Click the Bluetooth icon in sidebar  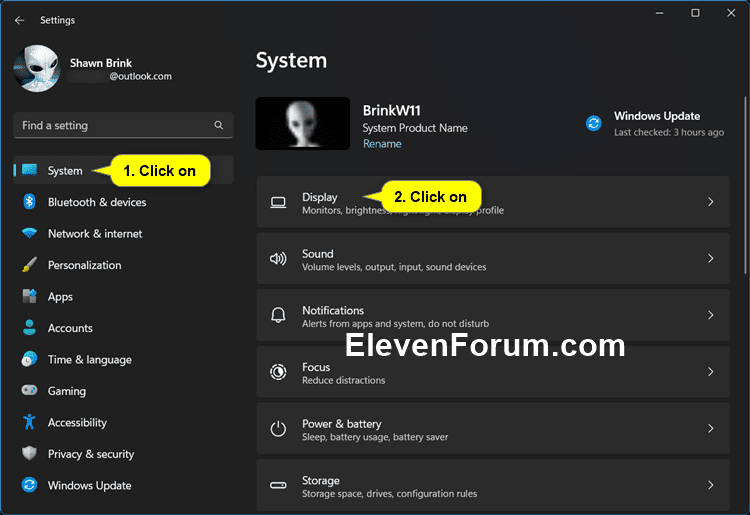pyautogui.click(x=29, y=202)
